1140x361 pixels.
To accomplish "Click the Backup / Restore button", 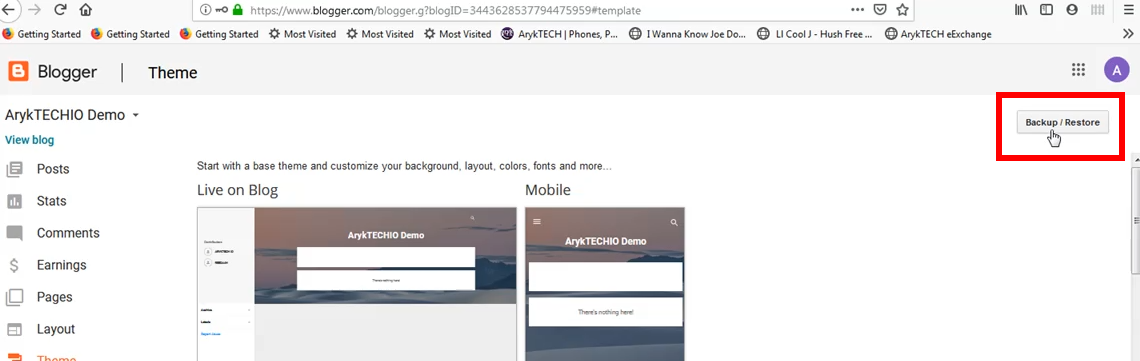I will (x=1062, y=123).
